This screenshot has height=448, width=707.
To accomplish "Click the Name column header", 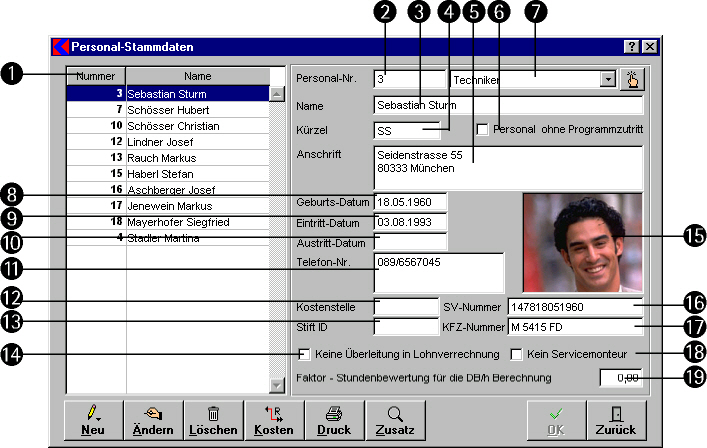I will point(197,76).
